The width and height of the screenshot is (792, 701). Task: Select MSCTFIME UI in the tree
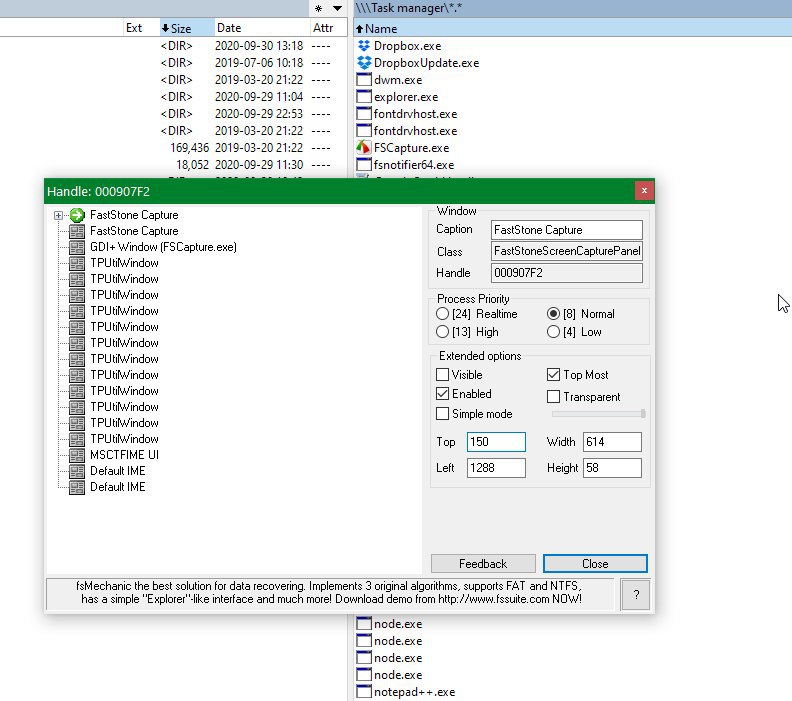(x=124, y=455)
